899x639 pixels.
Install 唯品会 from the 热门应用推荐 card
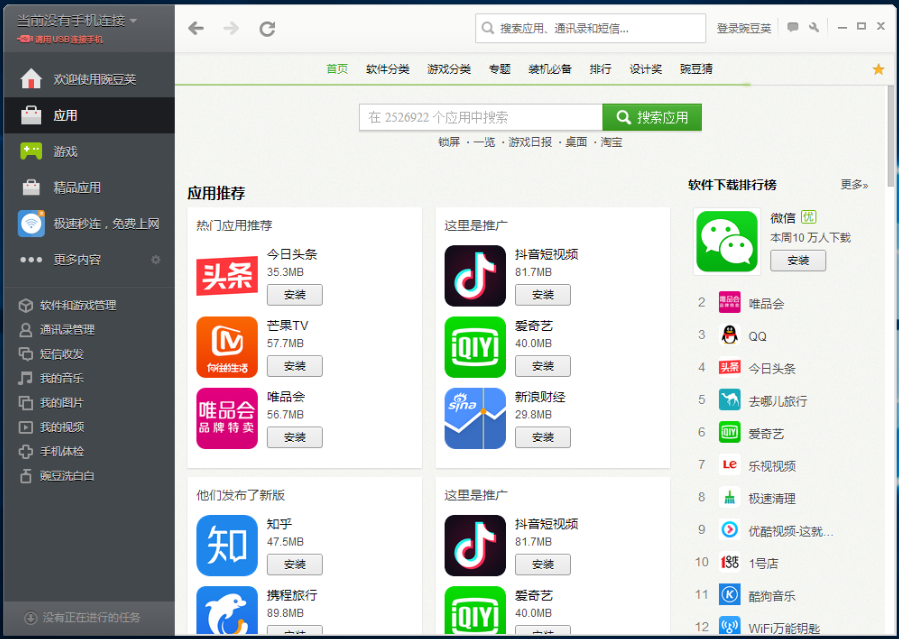click(x=295, y=438)
